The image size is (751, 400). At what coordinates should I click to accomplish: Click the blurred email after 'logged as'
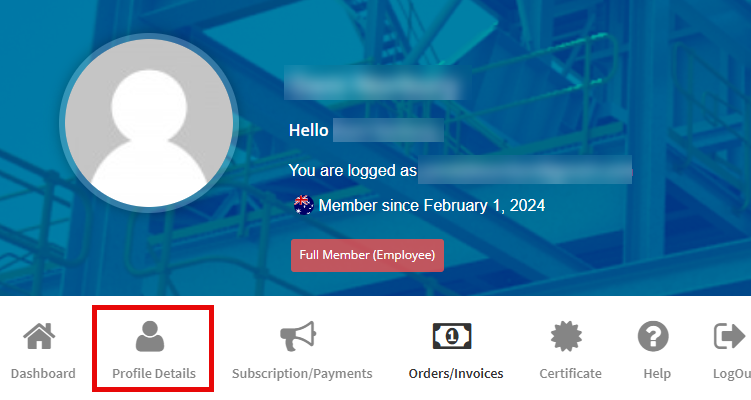coord(525,171)
